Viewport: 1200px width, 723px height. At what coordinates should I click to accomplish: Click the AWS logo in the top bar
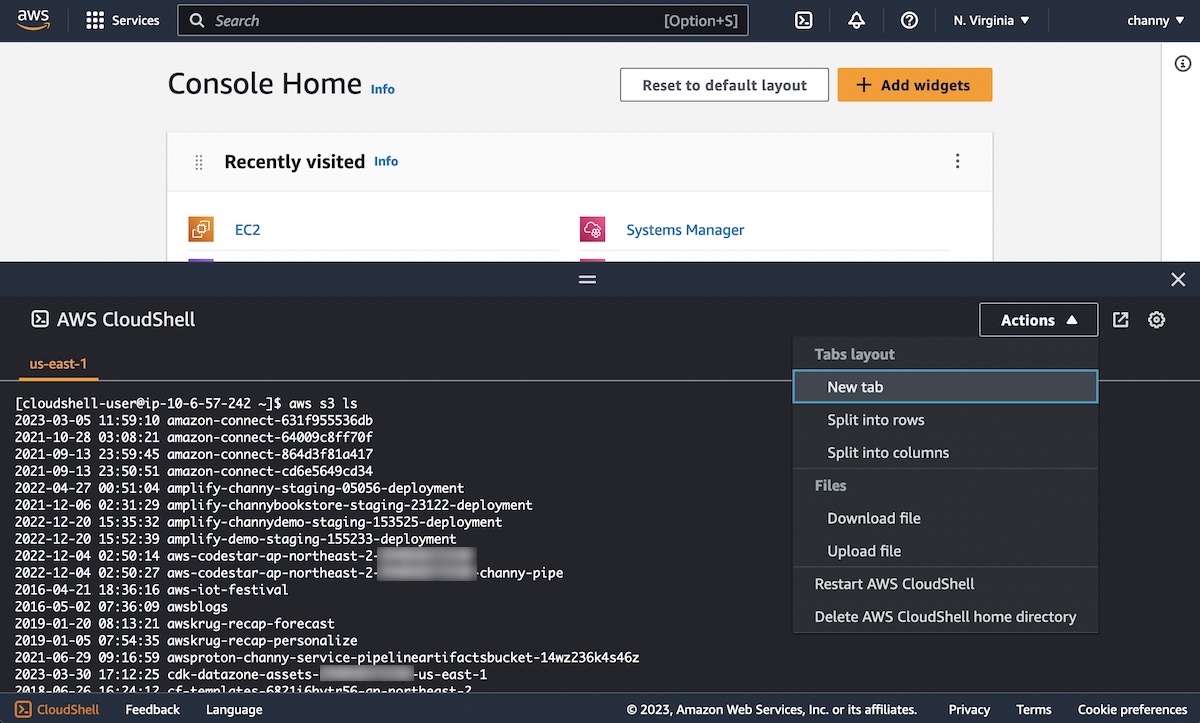click(x=33, y=20)
